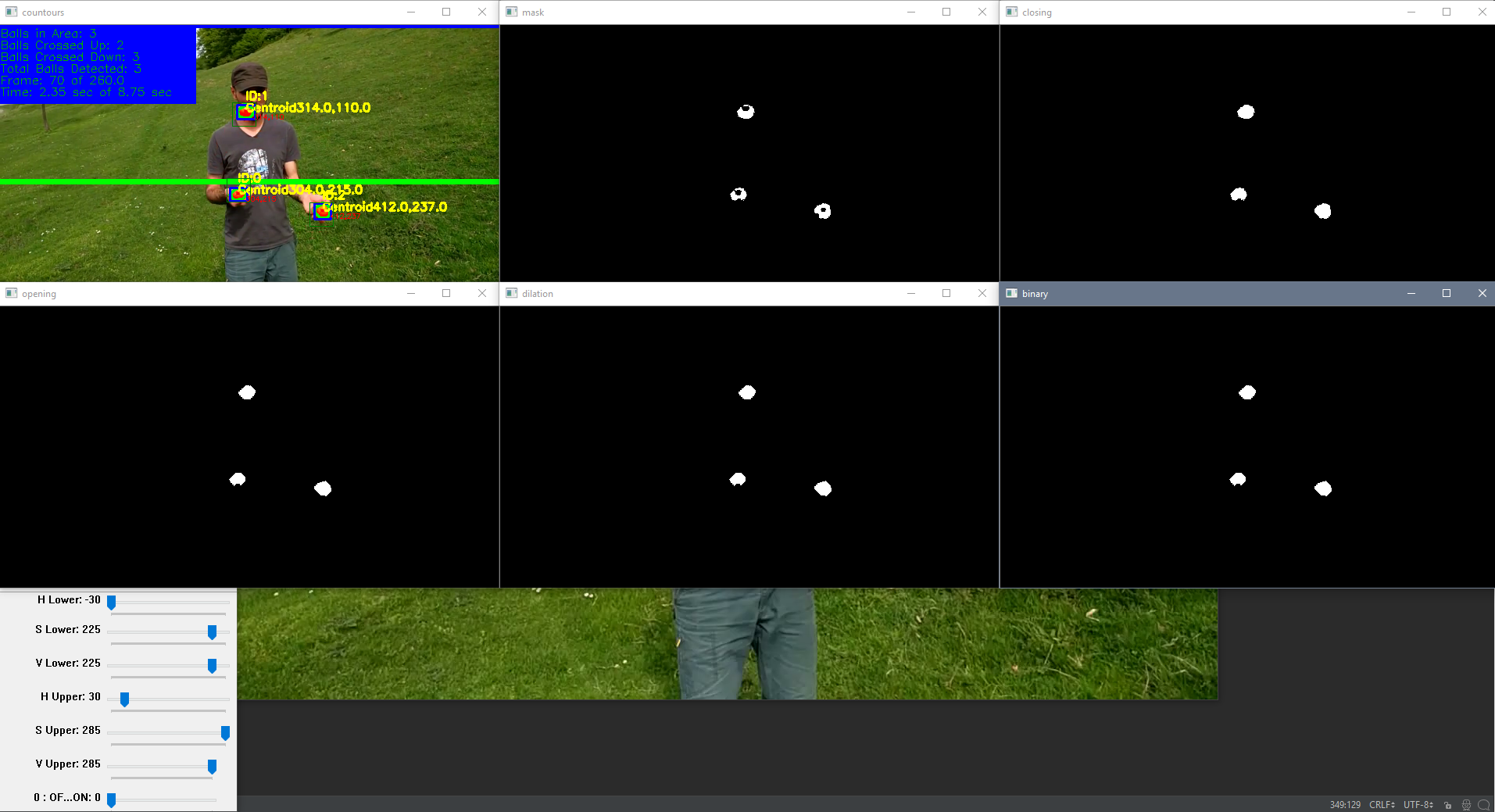The height and width of the screenshot is (812, 1495).
Task: Click the opening window title icon
Action: [11, 293]
